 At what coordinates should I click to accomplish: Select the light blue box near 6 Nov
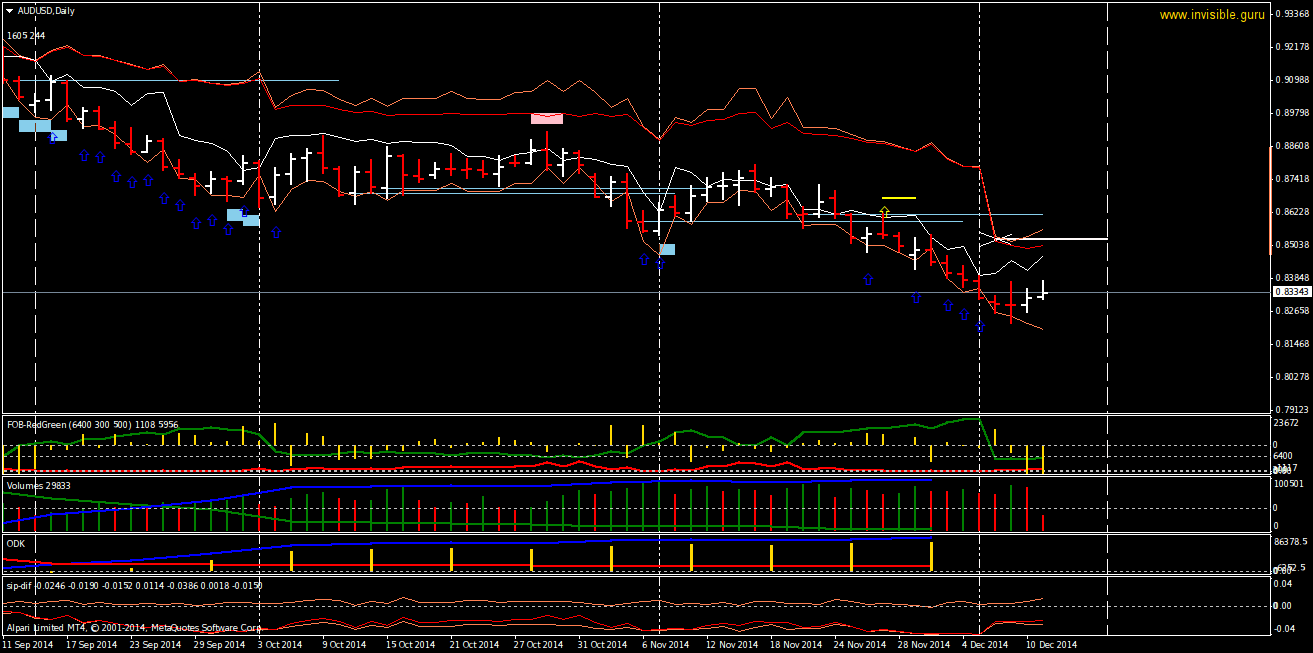click(x=667, y=249)
